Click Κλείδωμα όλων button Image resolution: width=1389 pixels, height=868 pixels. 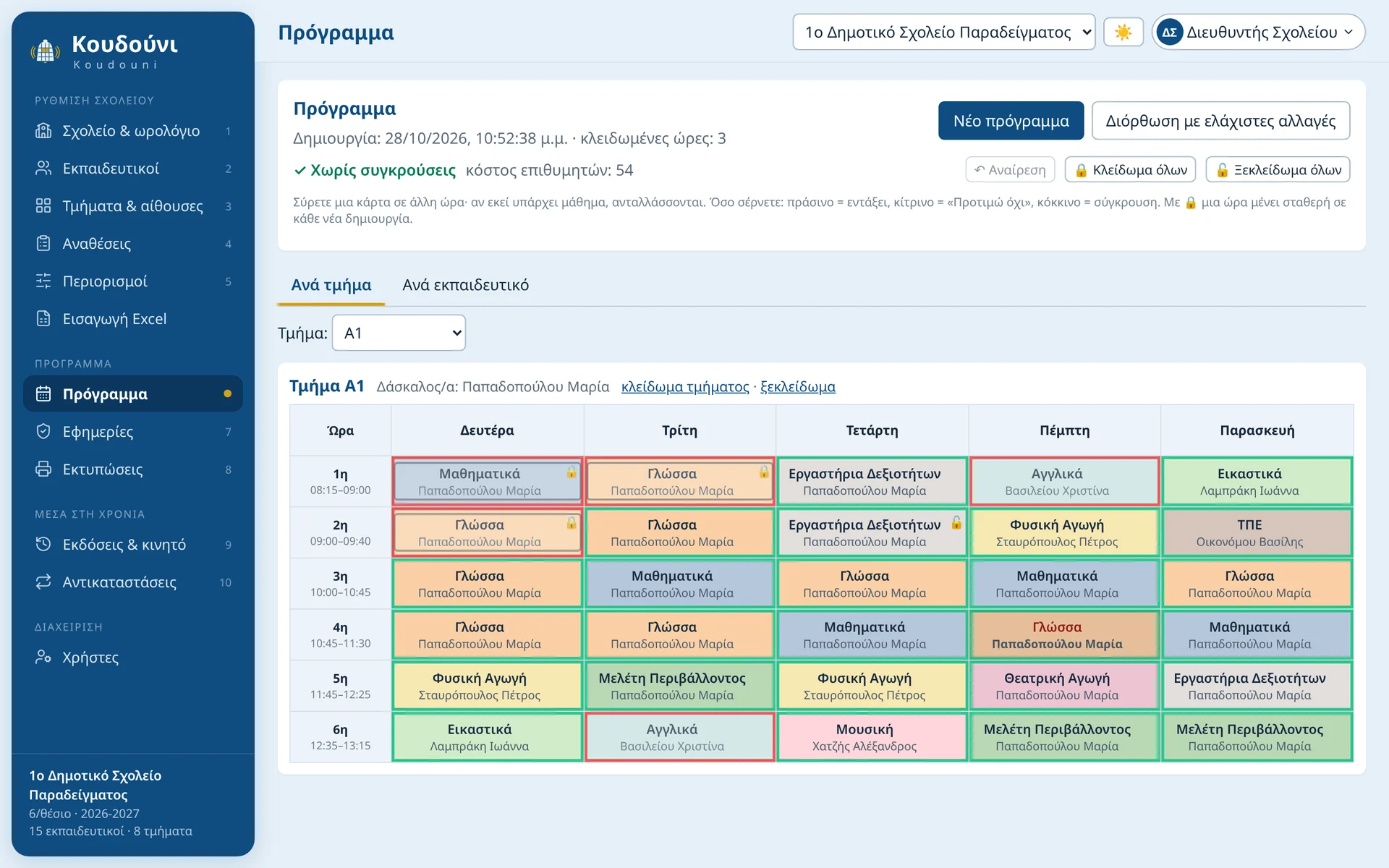1131,170
